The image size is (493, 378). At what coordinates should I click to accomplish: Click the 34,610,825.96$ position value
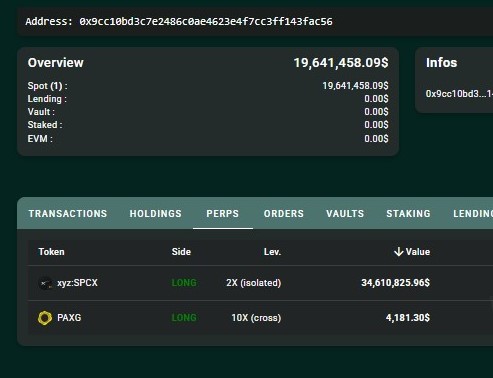396,283
